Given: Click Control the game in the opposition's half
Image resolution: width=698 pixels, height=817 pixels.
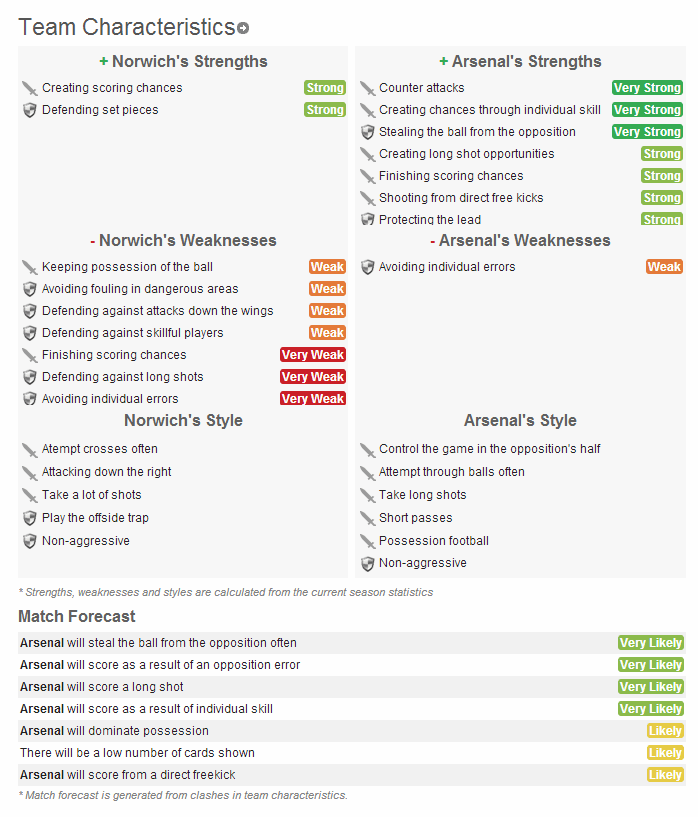Looking at the screenshot, I should 490,449.
